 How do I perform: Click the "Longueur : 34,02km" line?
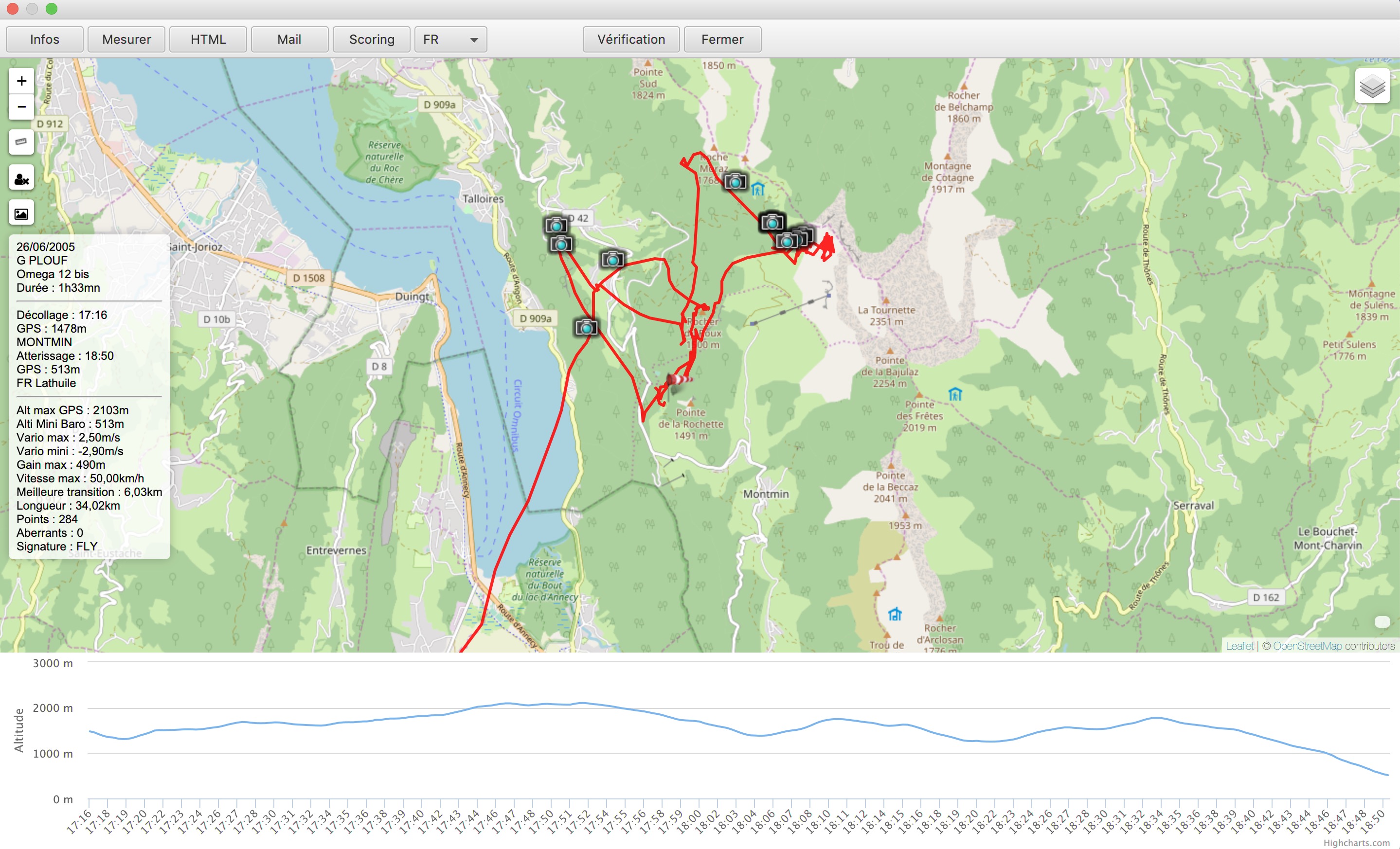point(68,505)
